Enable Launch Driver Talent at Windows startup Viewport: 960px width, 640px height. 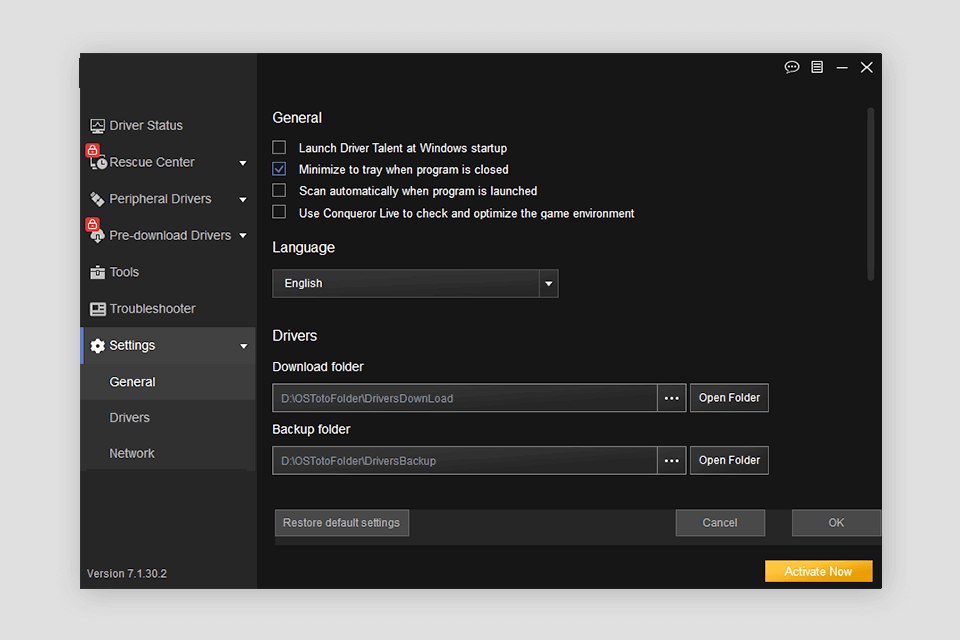(x=279, y=147)
